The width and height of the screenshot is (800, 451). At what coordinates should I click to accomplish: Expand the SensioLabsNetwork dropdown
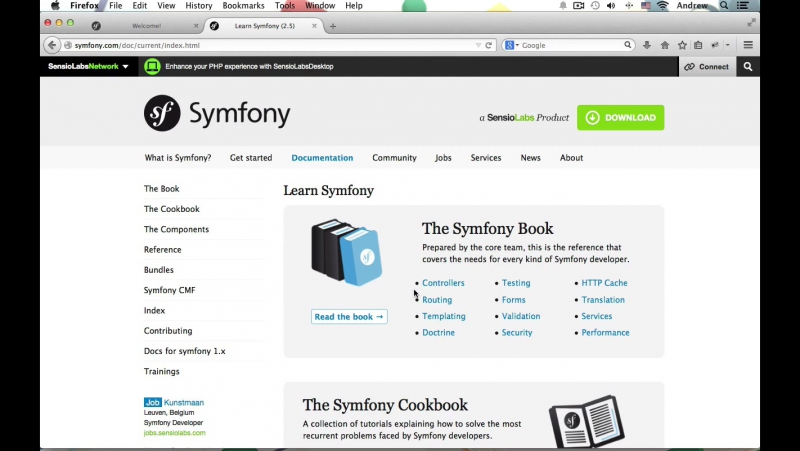pos(88,66)
